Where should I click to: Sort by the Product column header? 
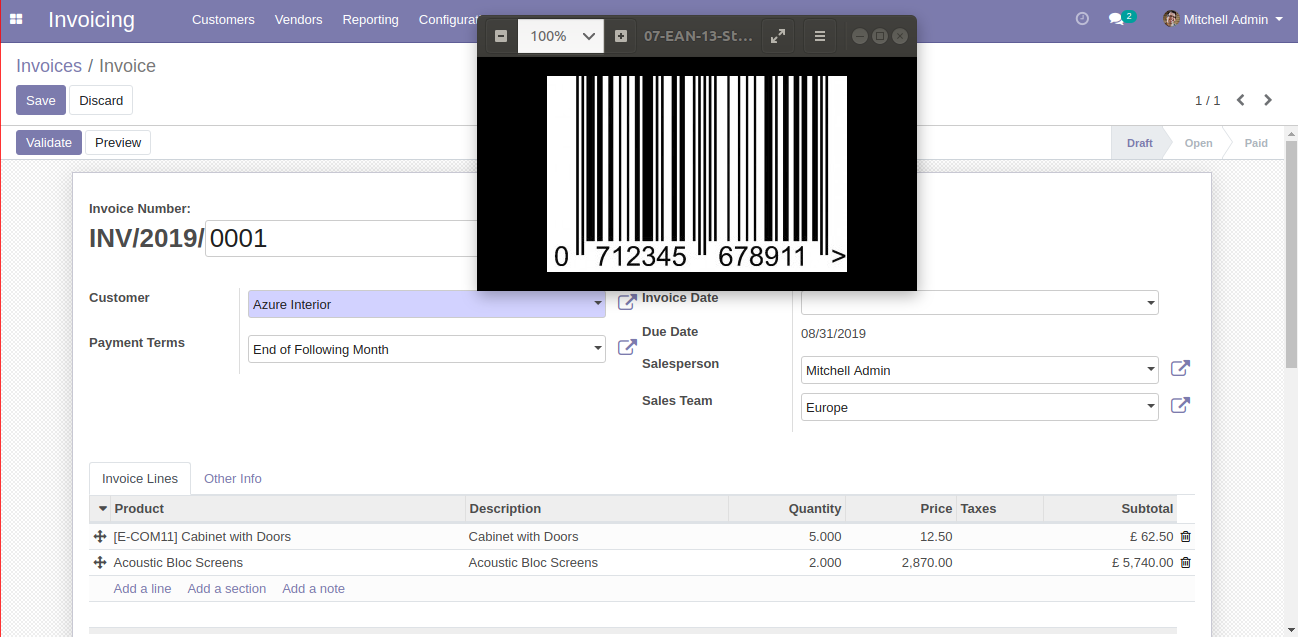(288, 509)
